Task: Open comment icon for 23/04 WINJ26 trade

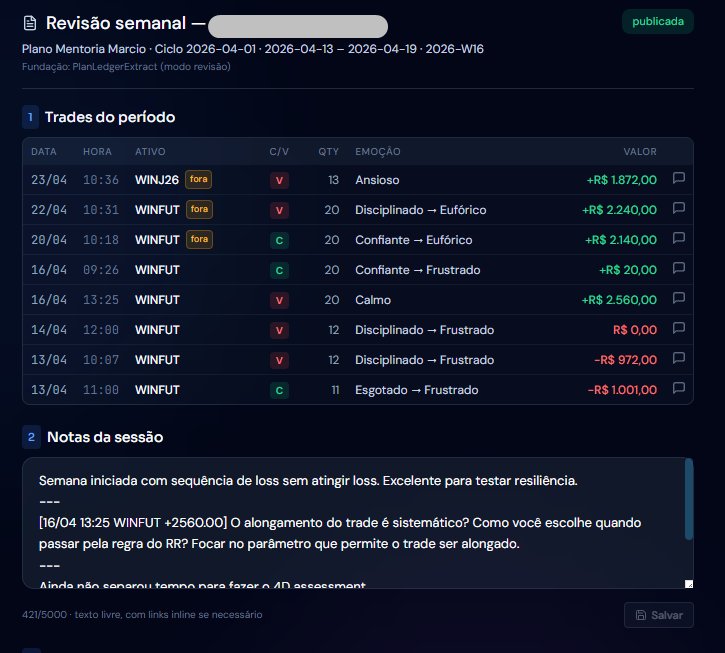Action: click(678, 178)
